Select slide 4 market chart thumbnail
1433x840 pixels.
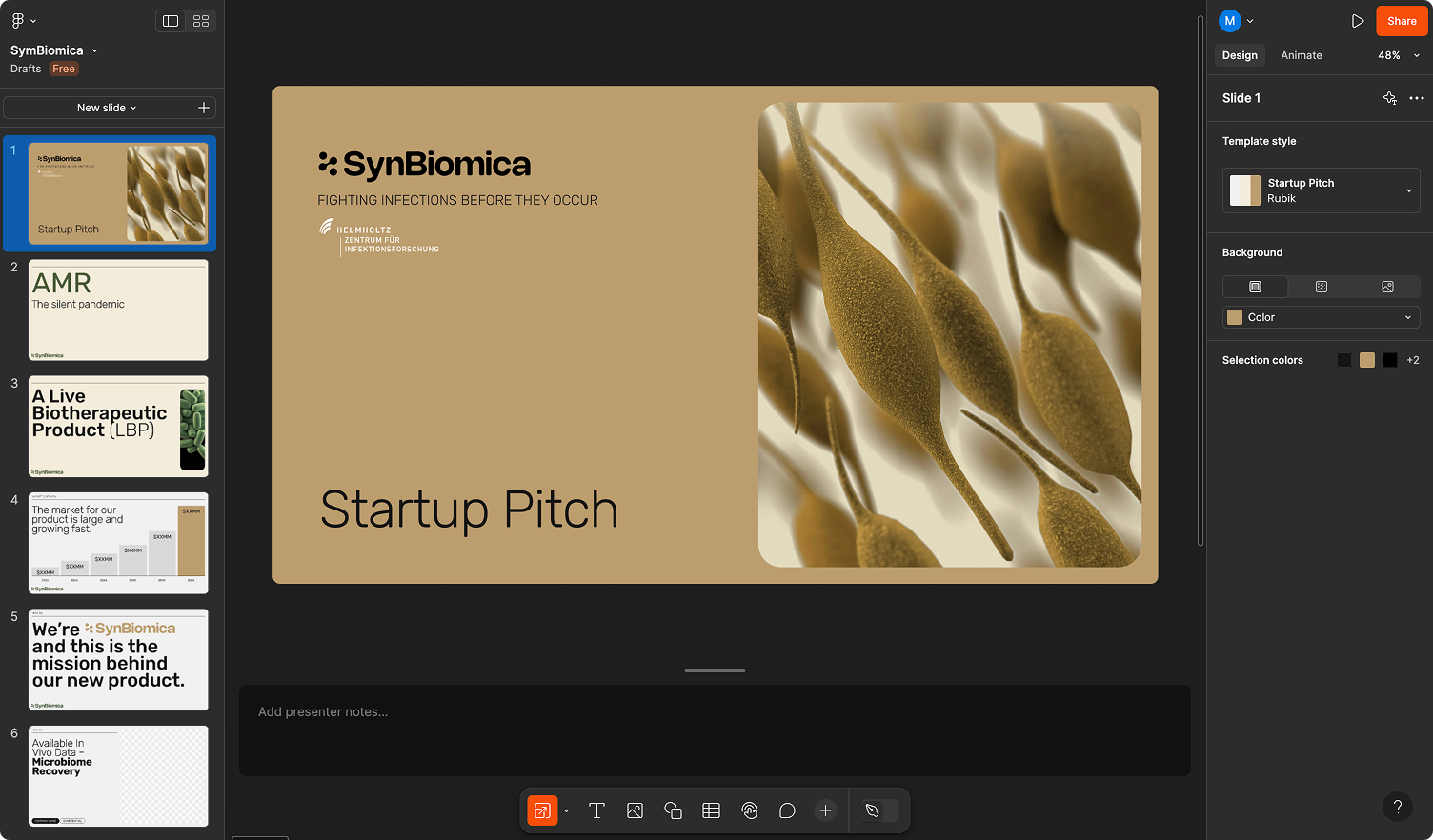[118, 543]
